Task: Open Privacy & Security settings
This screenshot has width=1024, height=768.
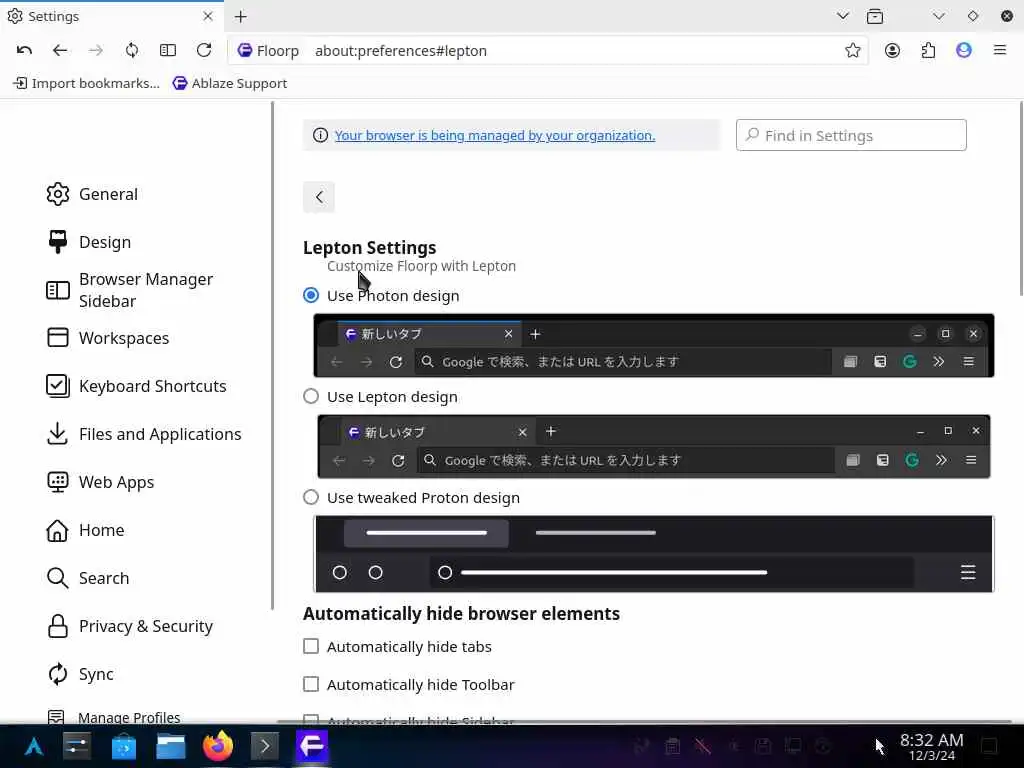Action: click(x=130, y=626)
